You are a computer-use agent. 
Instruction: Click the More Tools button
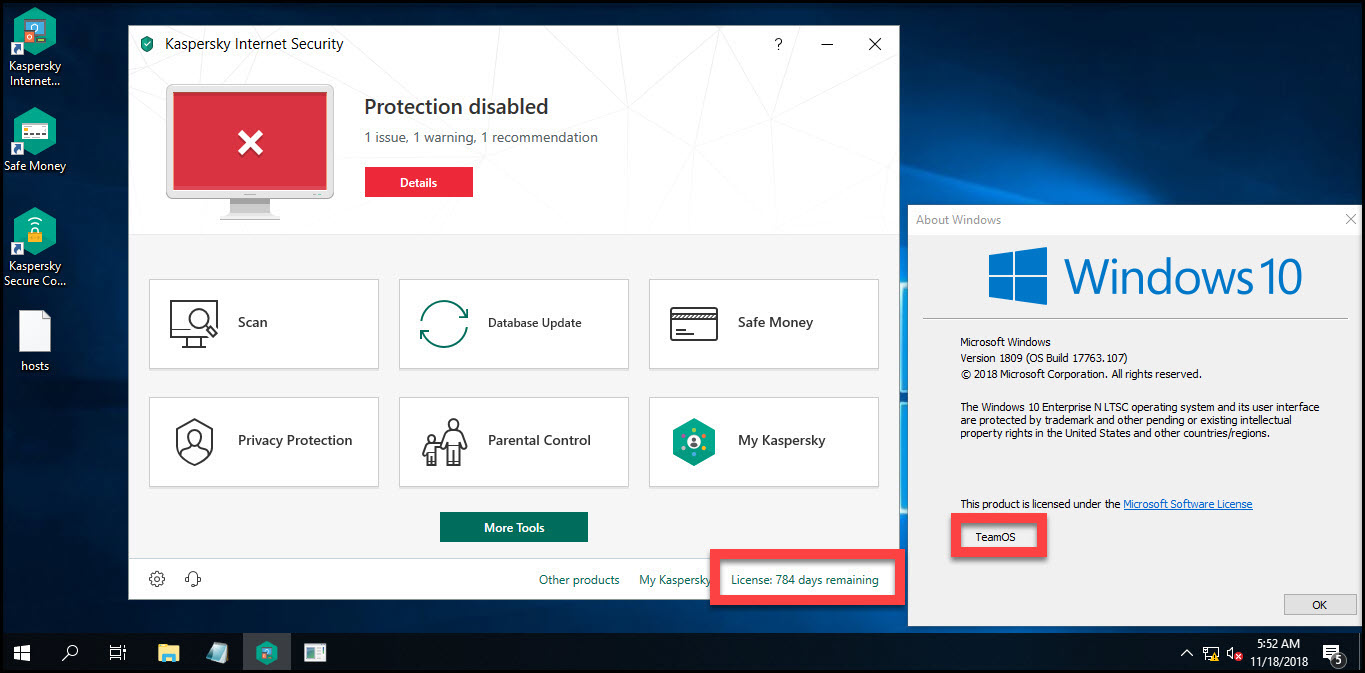(x=514, y=527)
